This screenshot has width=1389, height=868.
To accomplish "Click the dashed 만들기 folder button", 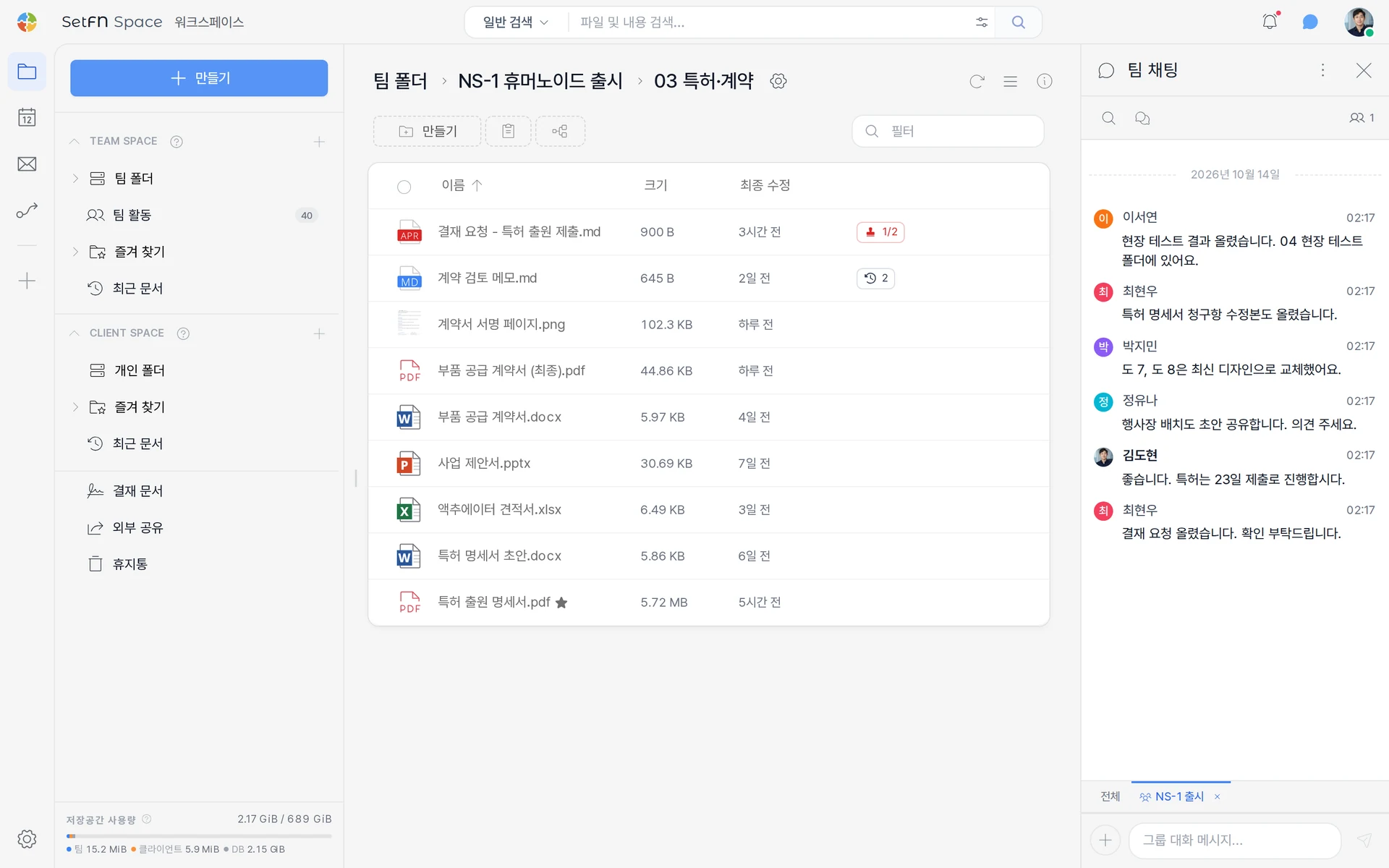I will [x=428, y=131].
